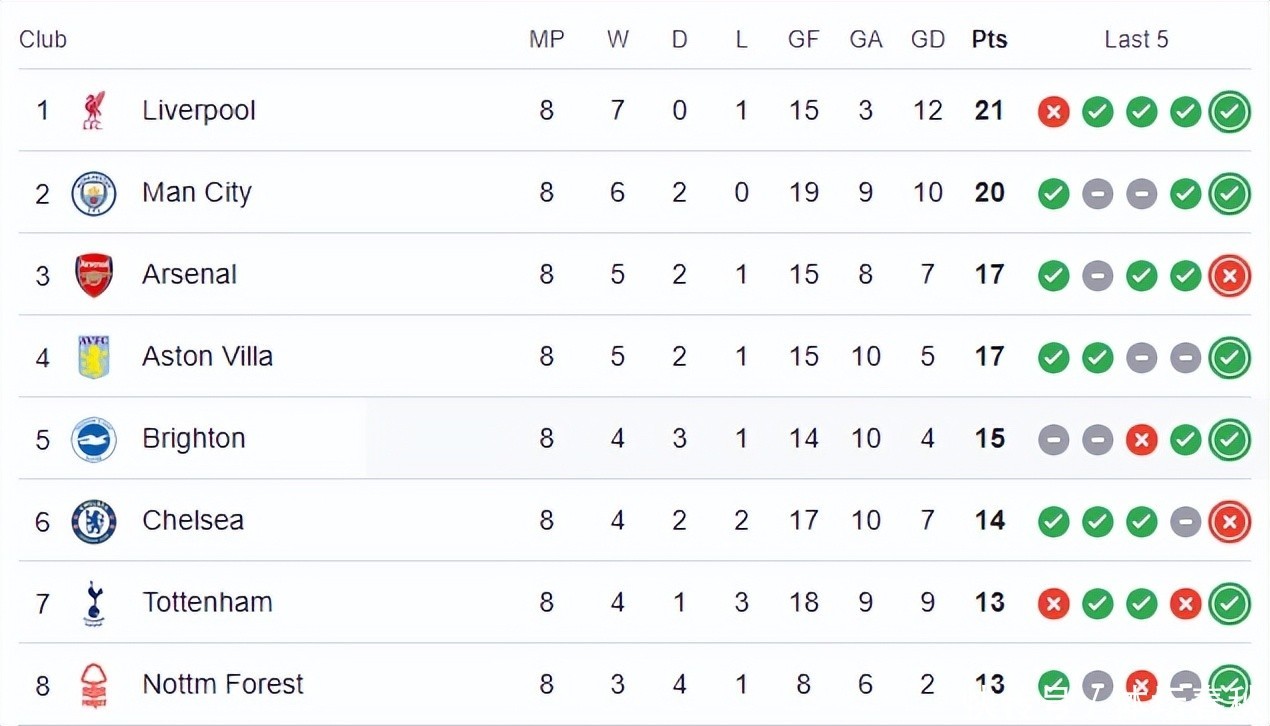1270x726 pixels.
Task: Click Brighton's red loss icon in Last 5
Action: pos(1141,439)
